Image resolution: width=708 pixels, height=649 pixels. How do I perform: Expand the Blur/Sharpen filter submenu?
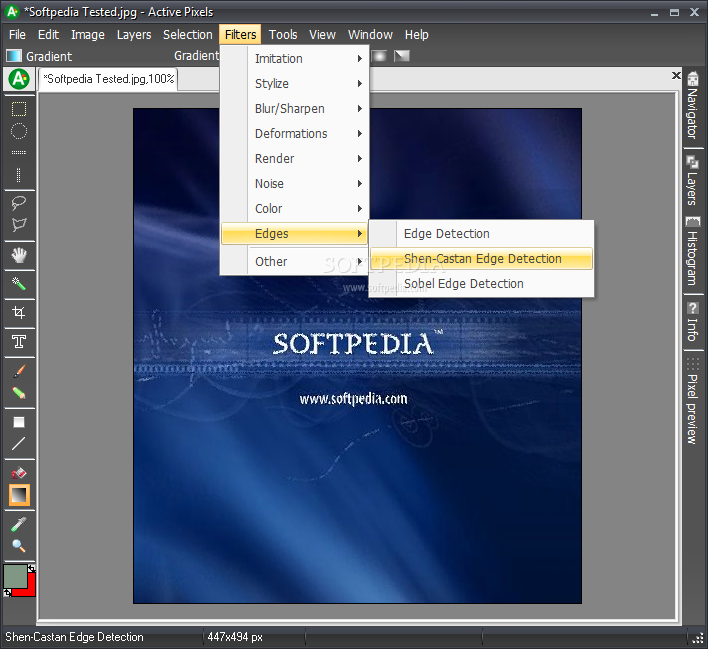click(294, 109)
